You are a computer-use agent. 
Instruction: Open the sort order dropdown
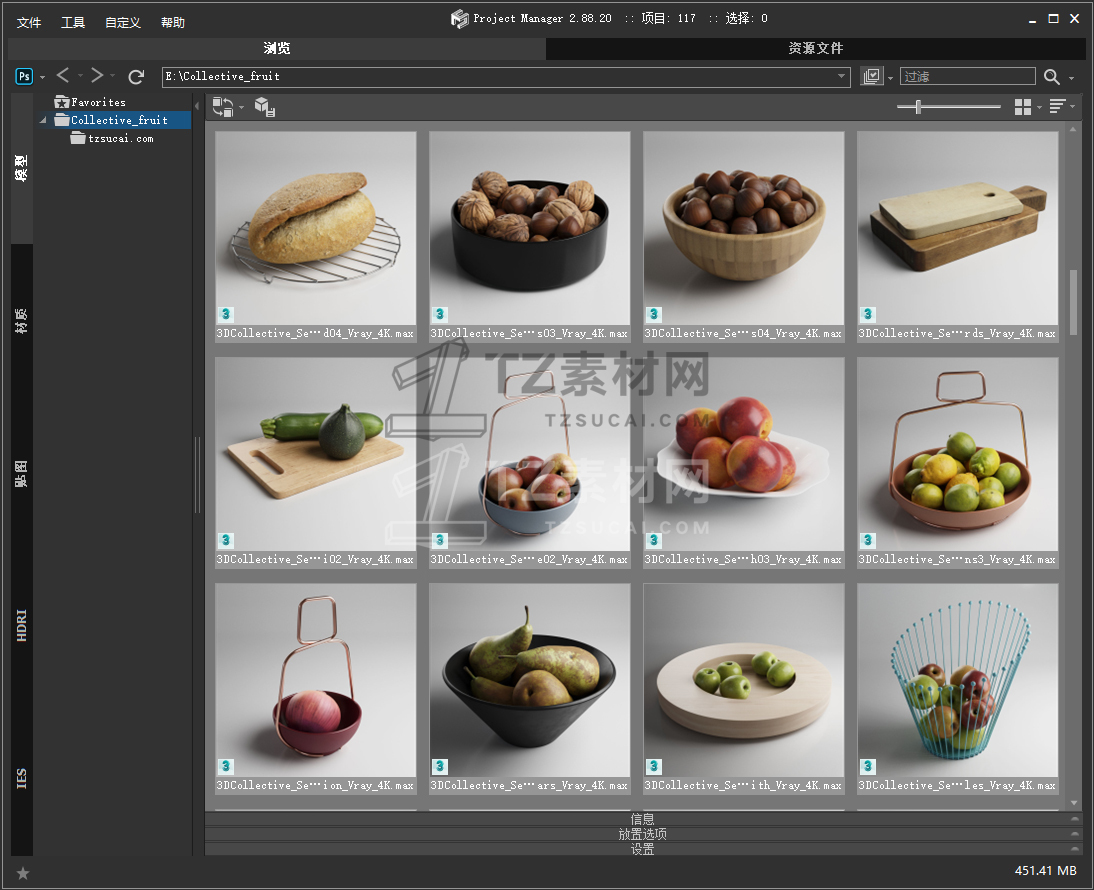pos(1059,107)
